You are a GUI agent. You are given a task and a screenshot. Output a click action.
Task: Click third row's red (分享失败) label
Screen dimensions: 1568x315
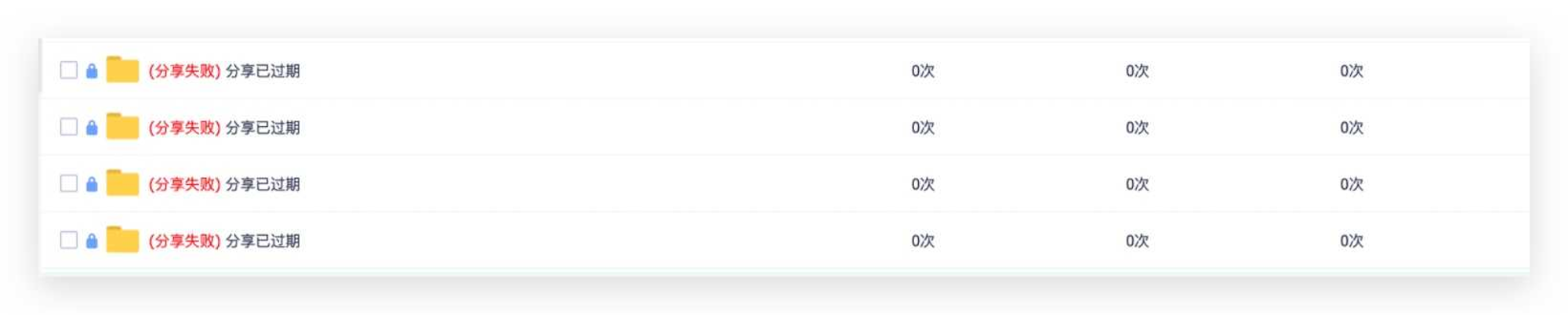point(184,184)
